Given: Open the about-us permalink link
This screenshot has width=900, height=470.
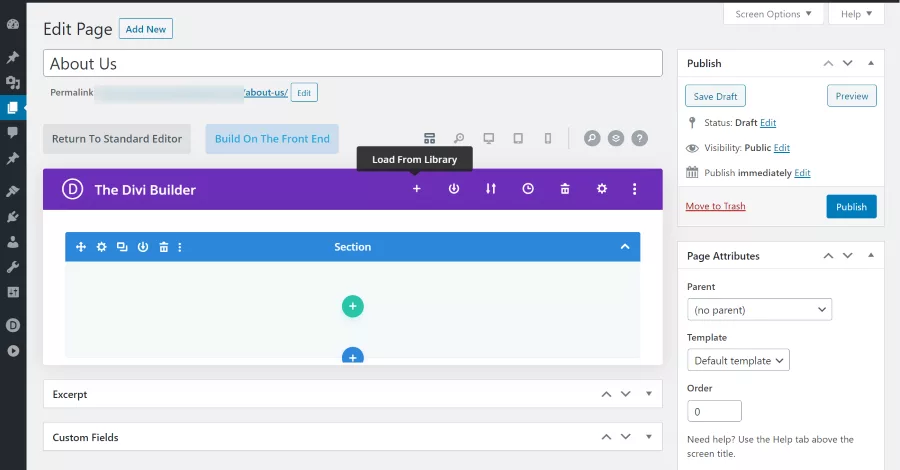Looking at the screenshot, I should (x=266, y=92).
